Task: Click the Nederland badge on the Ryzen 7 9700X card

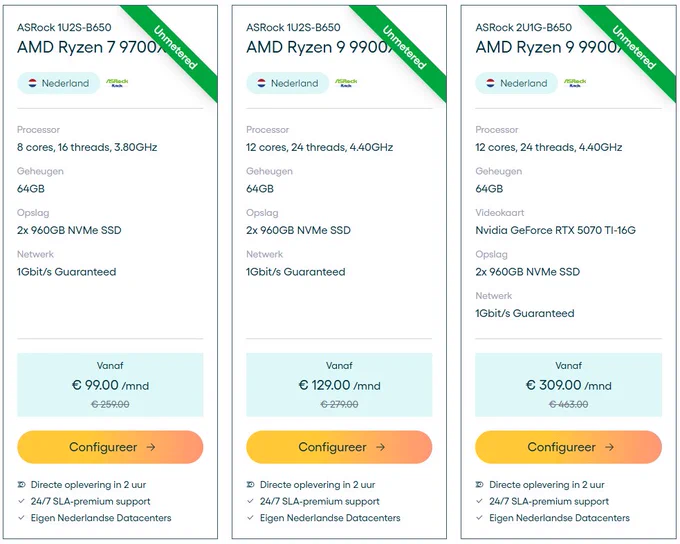Action: (x=59, y=83)
